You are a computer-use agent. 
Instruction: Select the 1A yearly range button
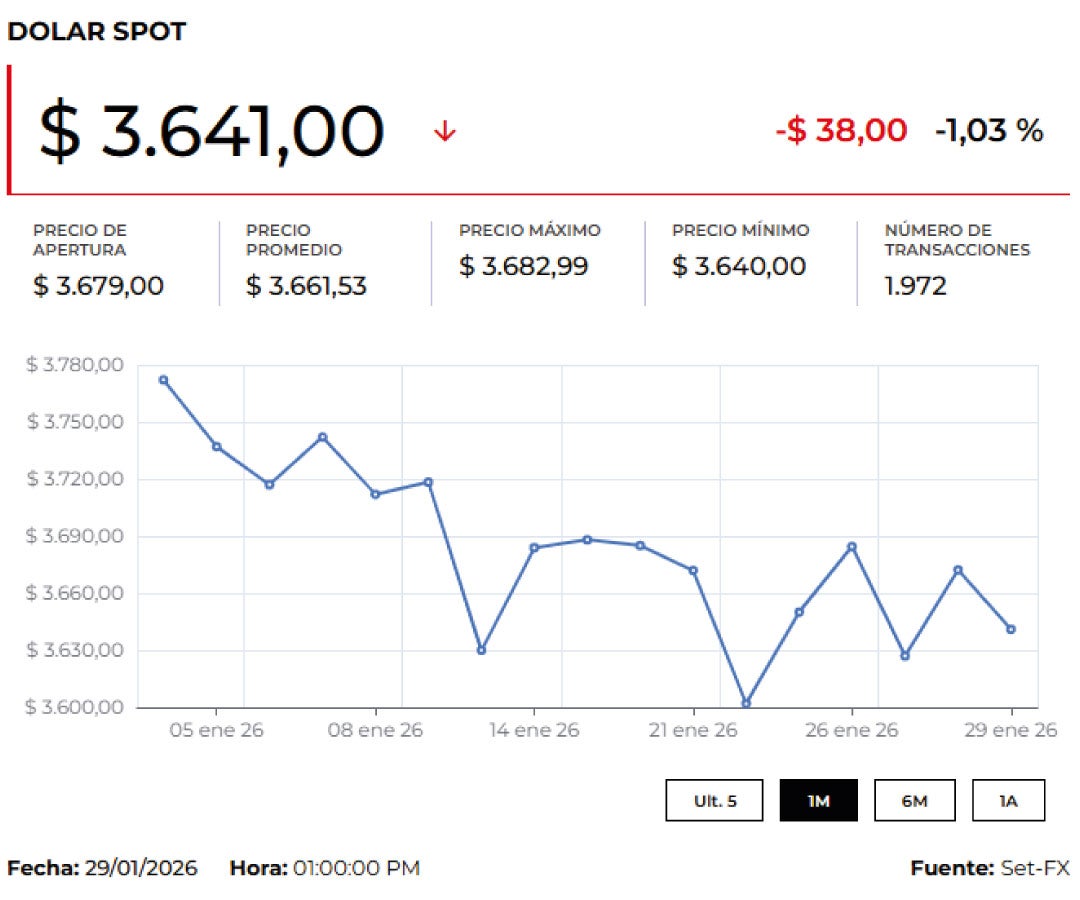point(1008,800)
